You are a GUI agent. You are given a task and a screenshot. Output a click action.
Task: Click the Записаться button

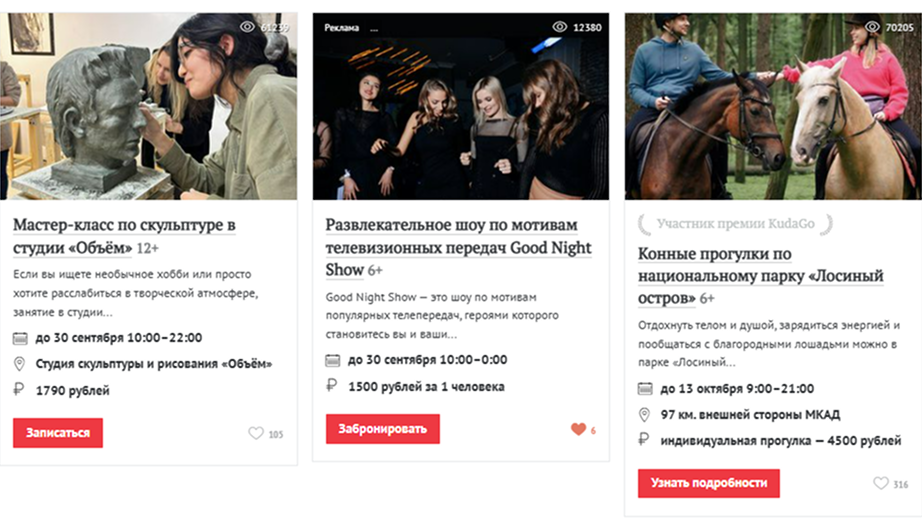(58, 433)
